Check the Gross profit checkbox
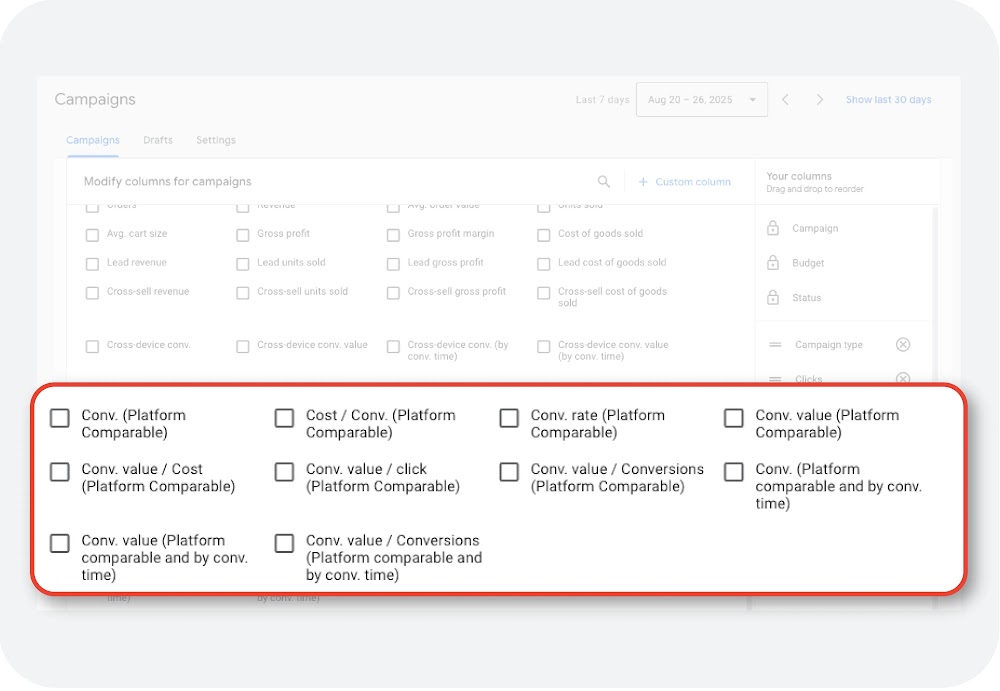1000x691 pixels. pos(242,234)
